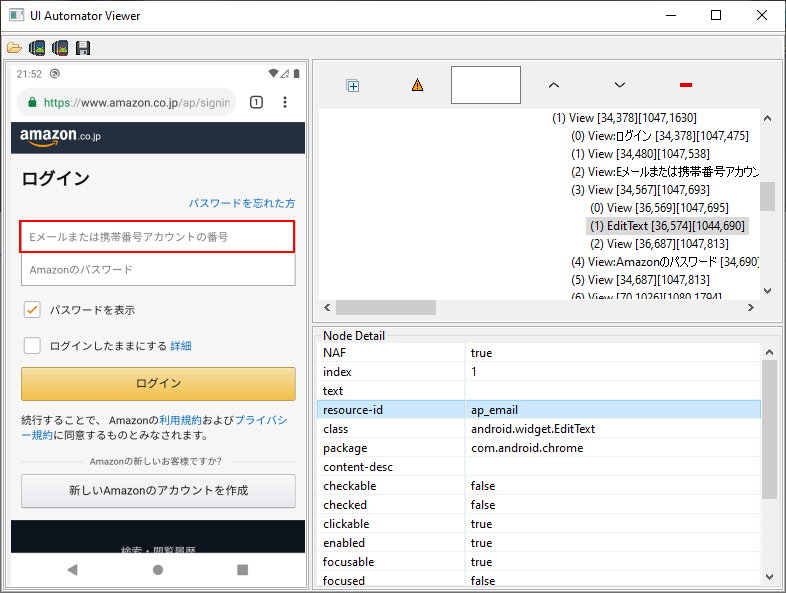Click the 利用規約 link

click(180, 420)
